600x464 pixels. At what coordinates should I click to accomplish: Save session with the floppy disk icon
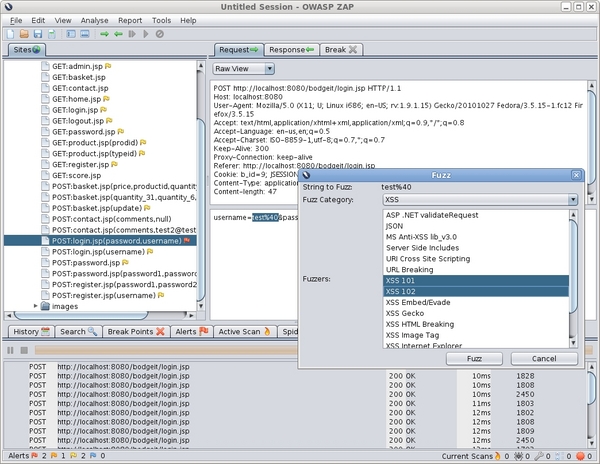tap(38, 34)
